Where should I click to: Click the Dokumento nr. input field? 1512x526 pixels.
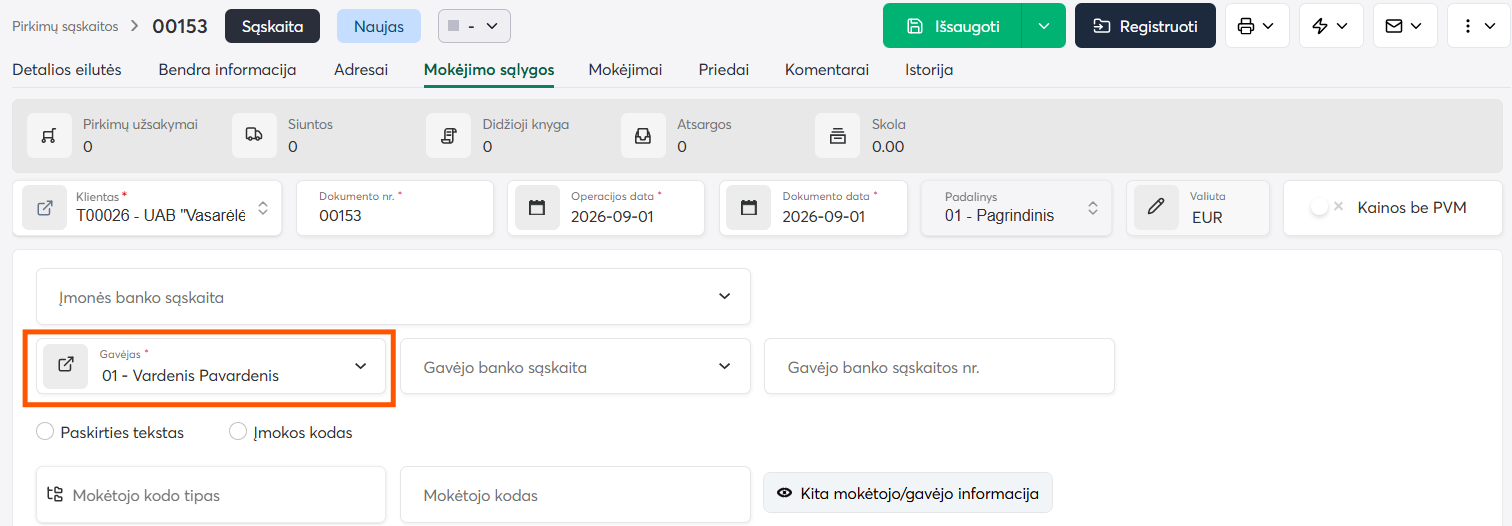[395, 208]
